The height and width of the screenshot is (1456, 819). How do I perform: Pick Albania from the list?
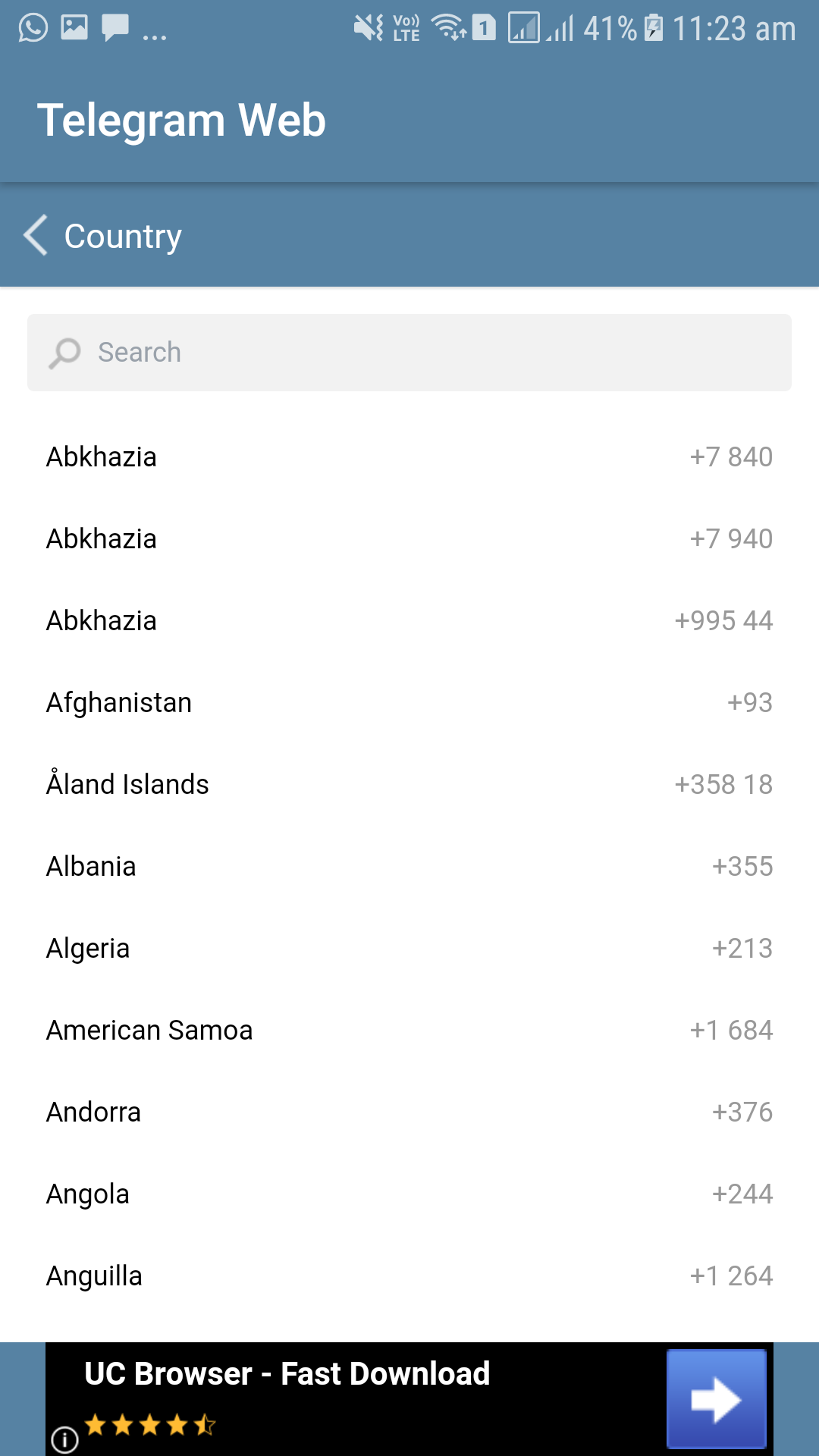pyautogui.click(x=409, y=867)
